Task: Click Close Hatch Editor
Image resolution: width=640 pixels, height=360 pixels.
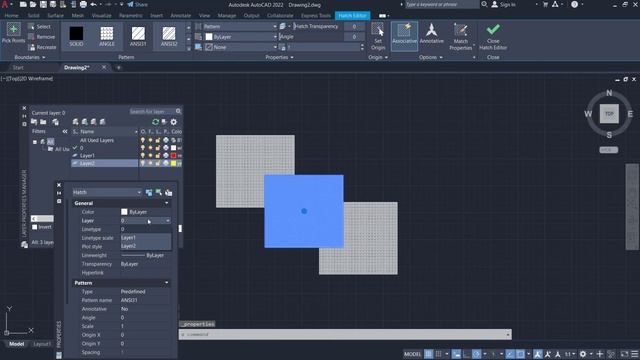Action: pyautogui.click(x=493, y=37)
